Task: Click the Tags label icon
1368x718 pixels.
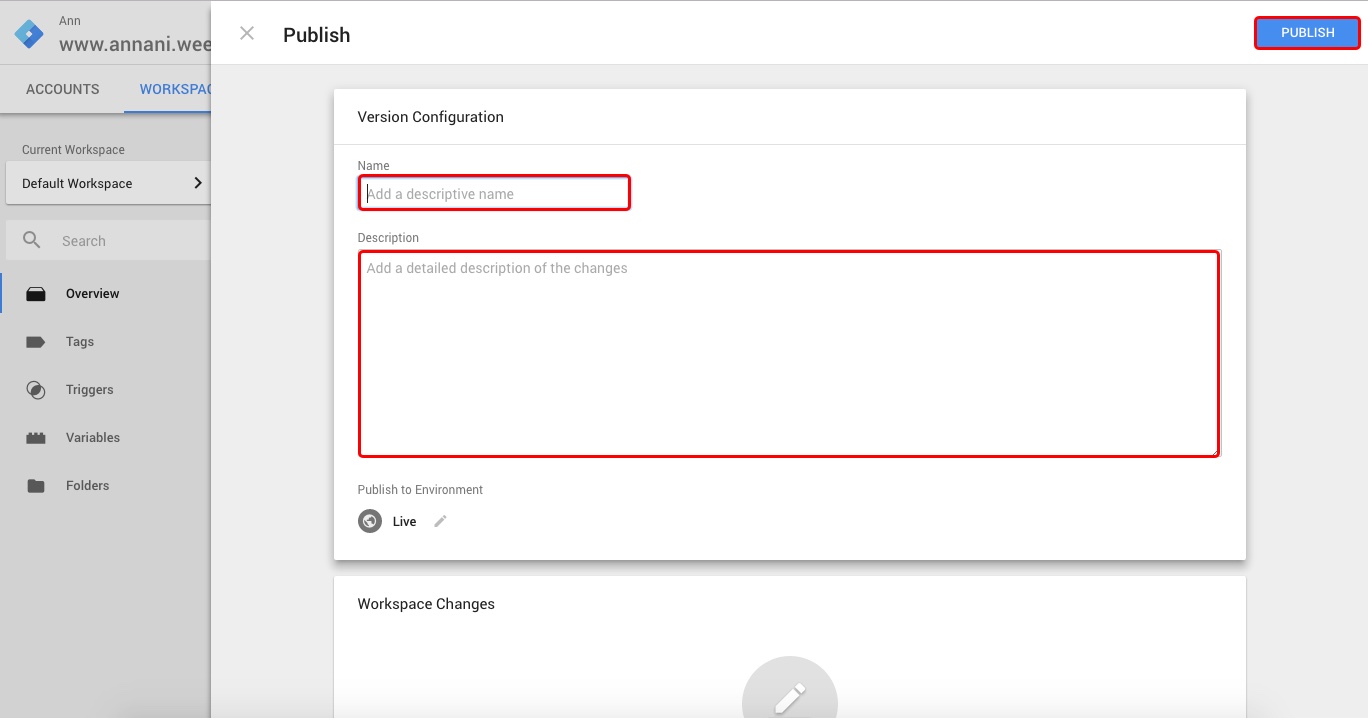Action: click(36, 342)
